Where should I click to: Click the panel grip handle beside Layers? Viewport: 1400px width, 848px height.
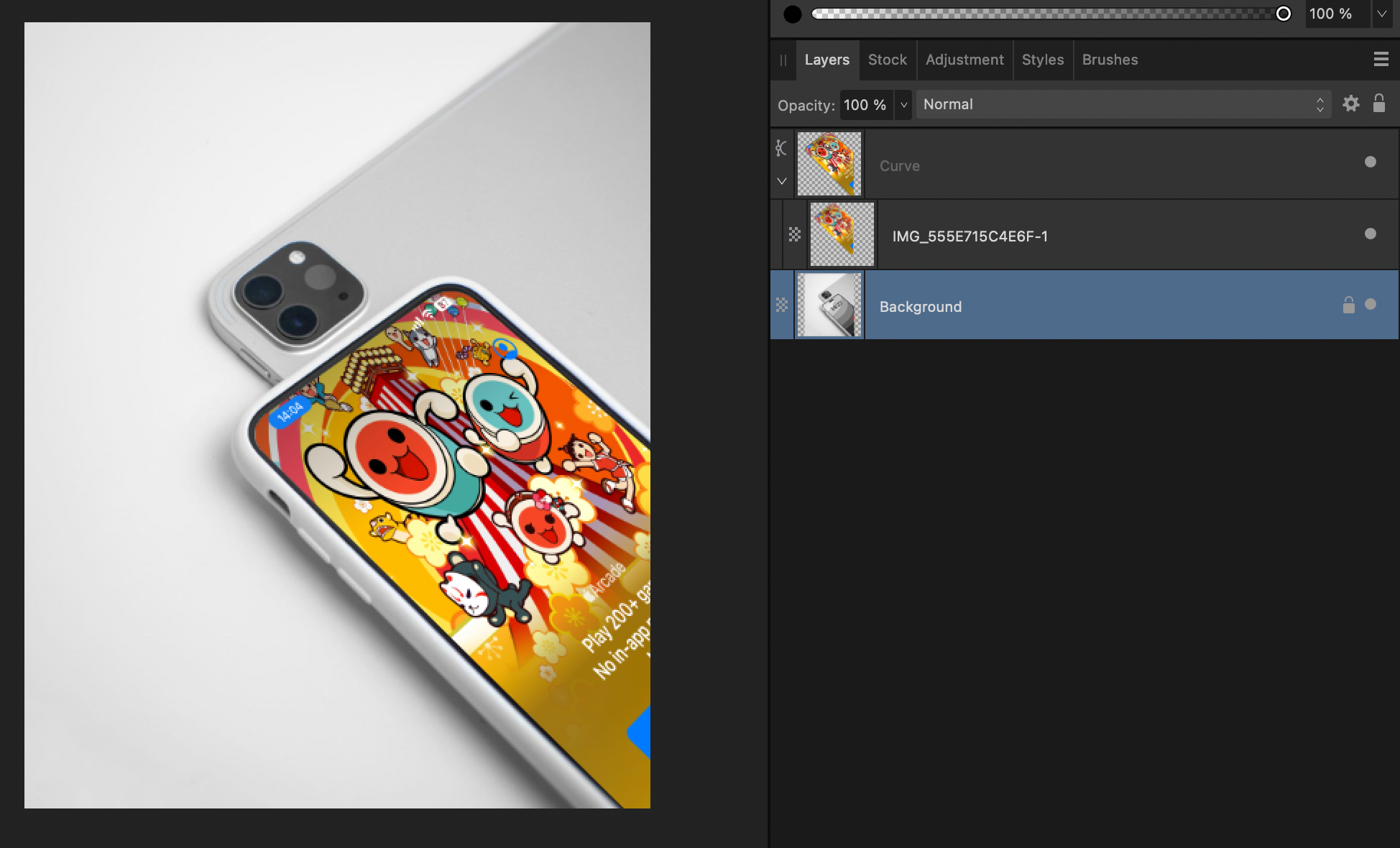[783, 60]
